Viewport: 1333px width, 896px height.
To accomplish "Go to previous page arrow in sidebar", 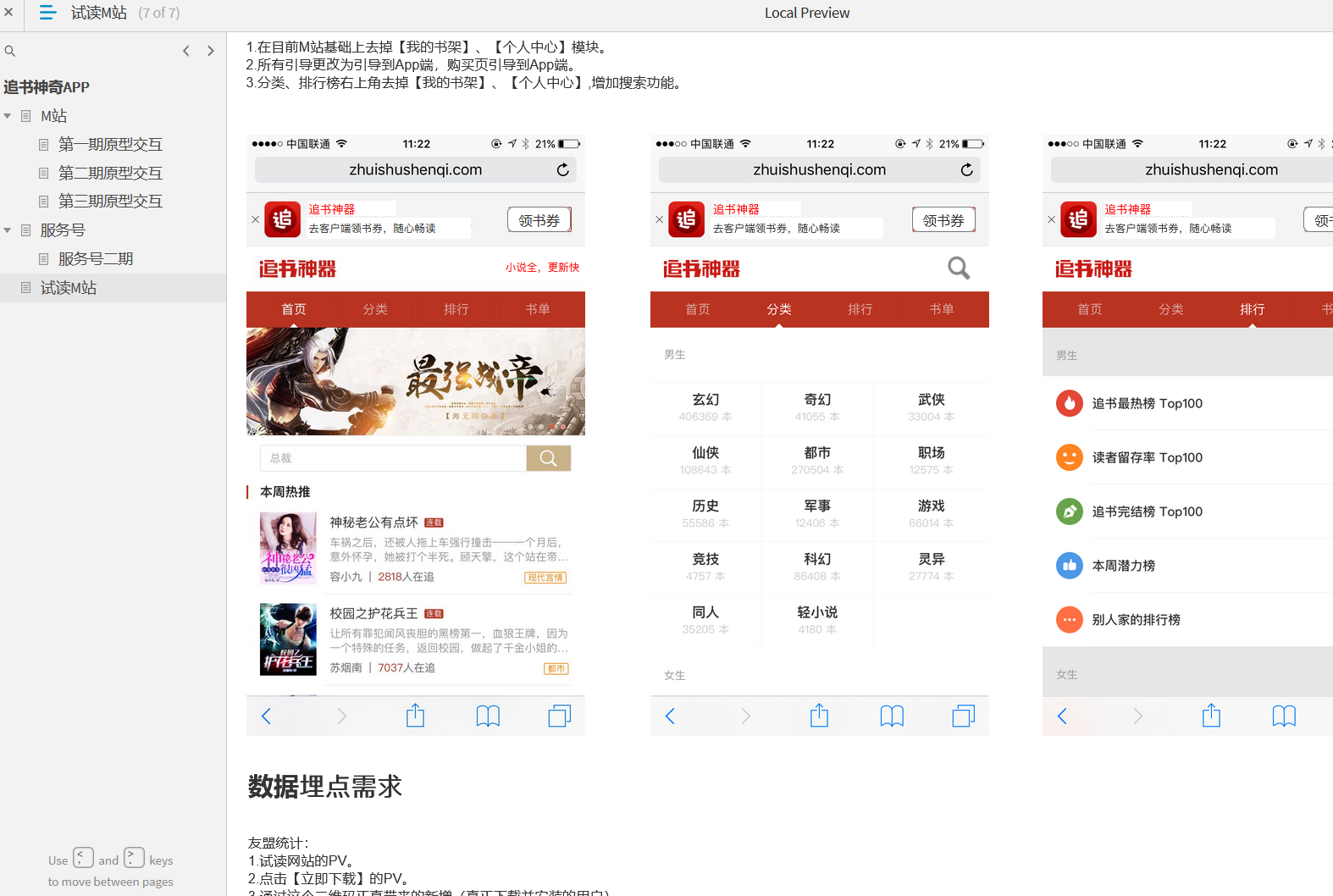I will tap(186, 51).
